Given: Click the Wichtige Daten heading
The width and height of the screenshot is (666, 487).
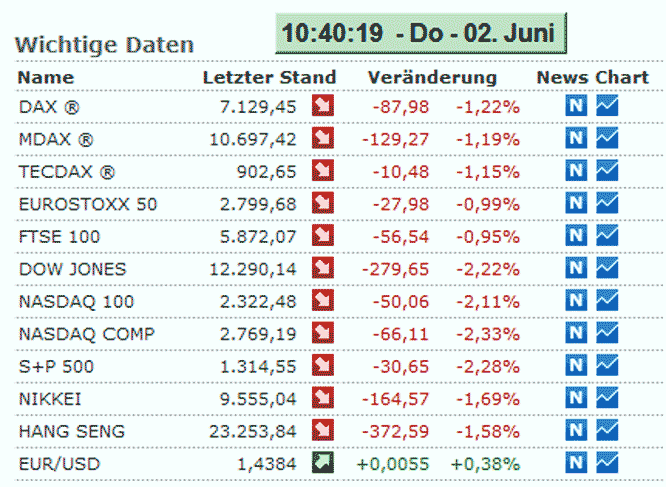Looking at the screenshot, I should point(105,45).
